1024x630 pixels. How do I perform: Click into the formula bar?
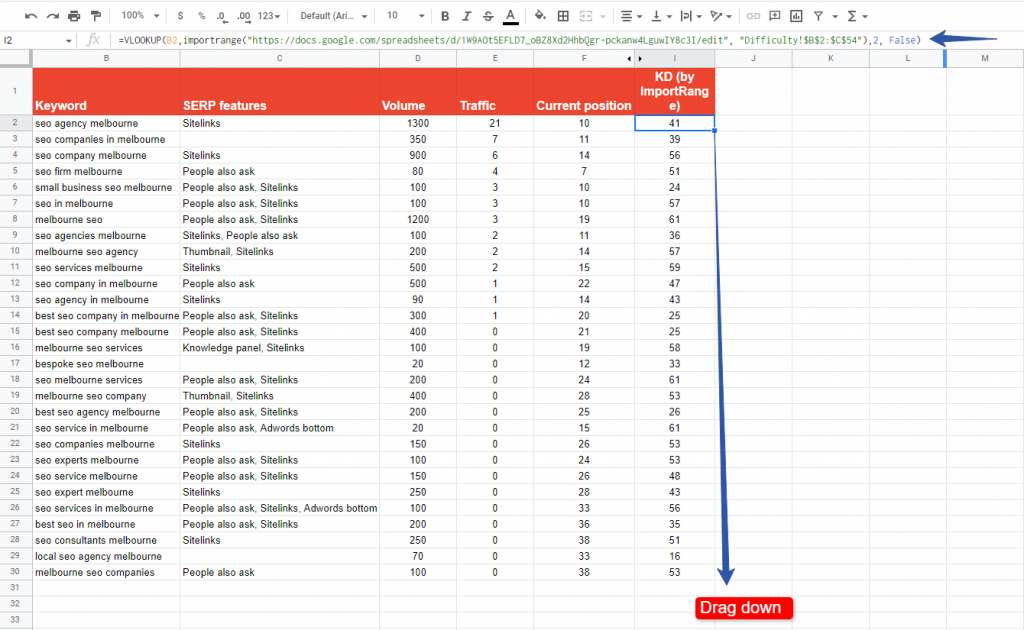(x=519, y=40)
